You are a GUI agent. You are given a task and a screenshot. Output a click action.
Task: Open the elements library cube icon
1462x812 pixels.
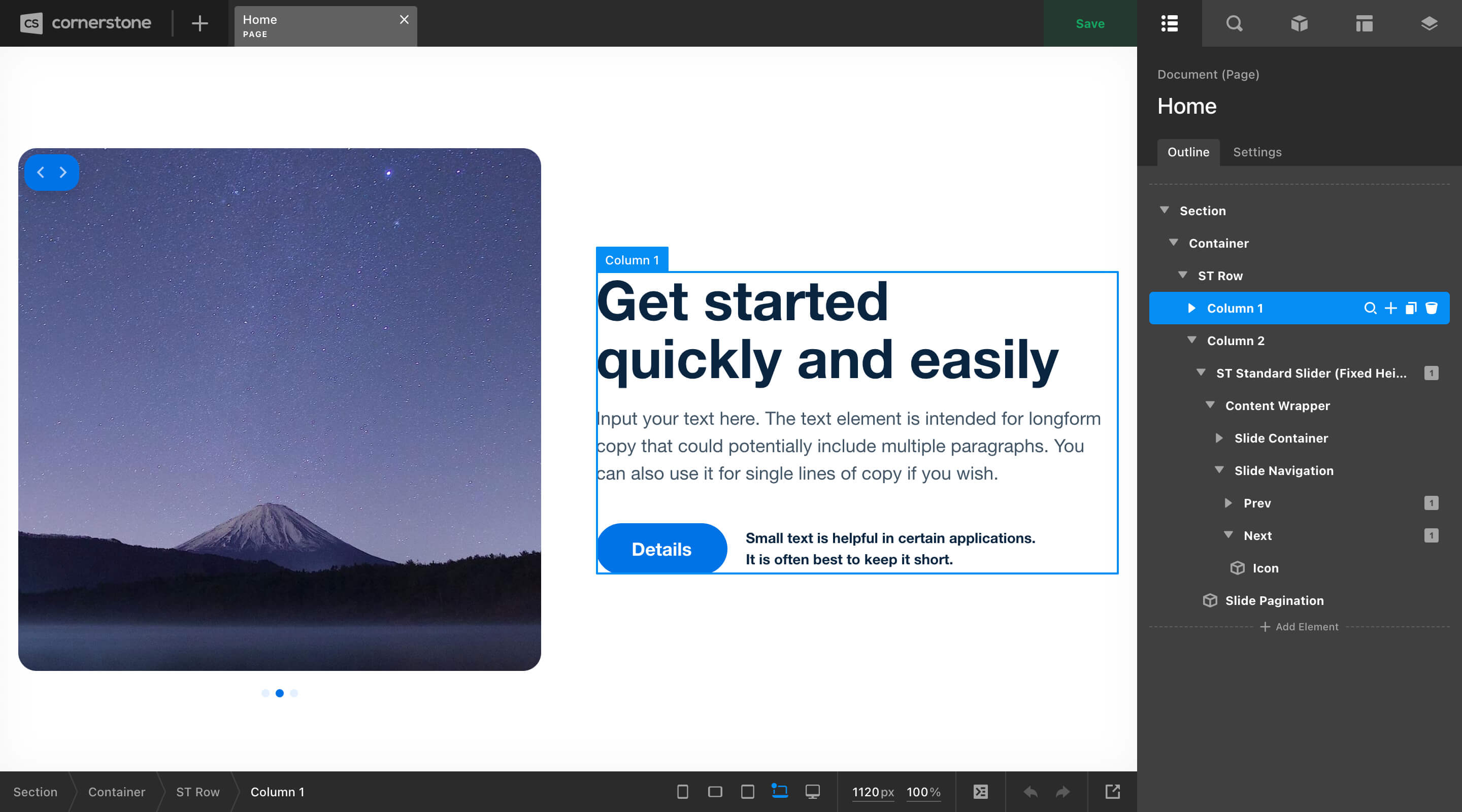1299,23
